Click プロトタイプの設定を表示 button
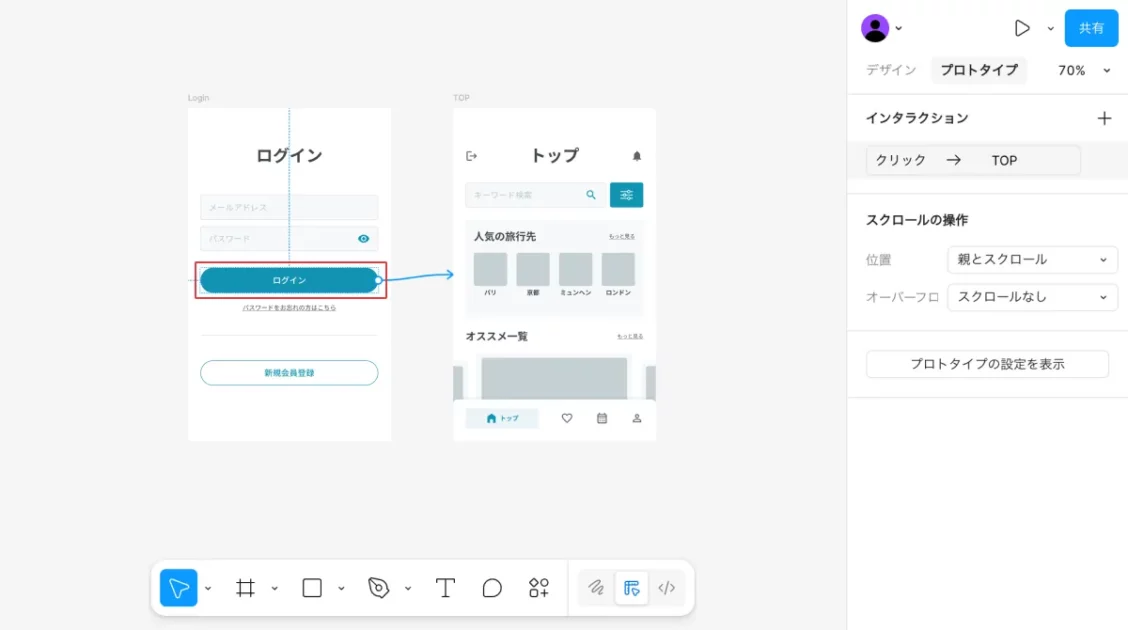The height and width of the screenshot is (630, 1128). pos(987,364)
